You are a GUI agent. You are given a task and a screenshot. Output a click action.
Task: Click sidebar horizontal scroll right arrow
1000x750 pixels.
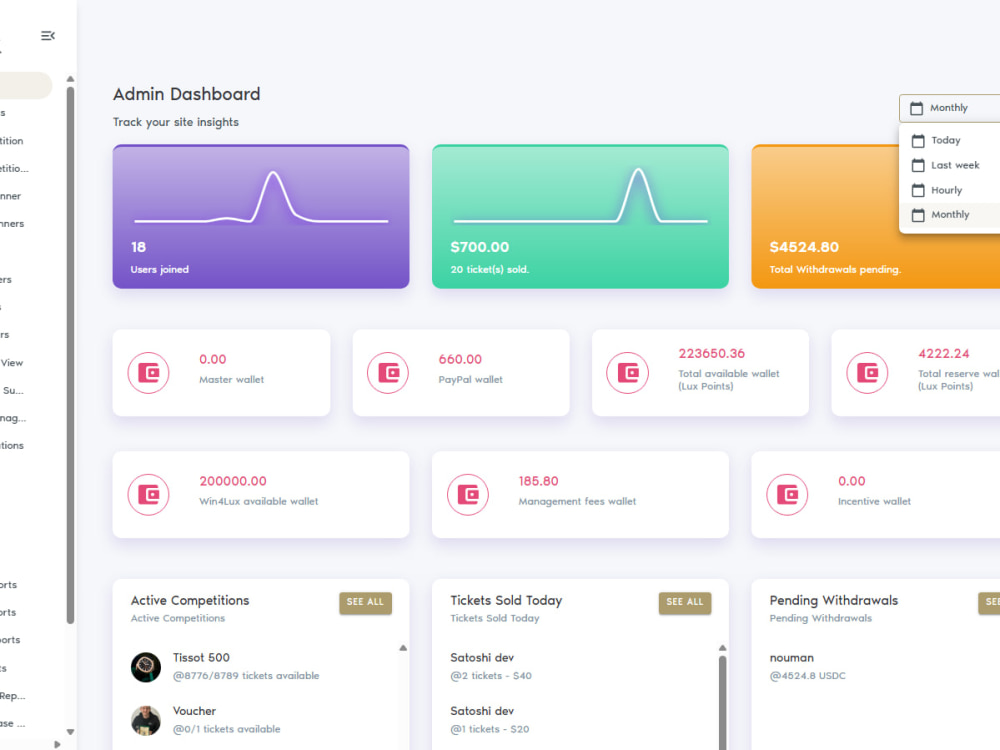pyautogui.click(x=57, y=744)
